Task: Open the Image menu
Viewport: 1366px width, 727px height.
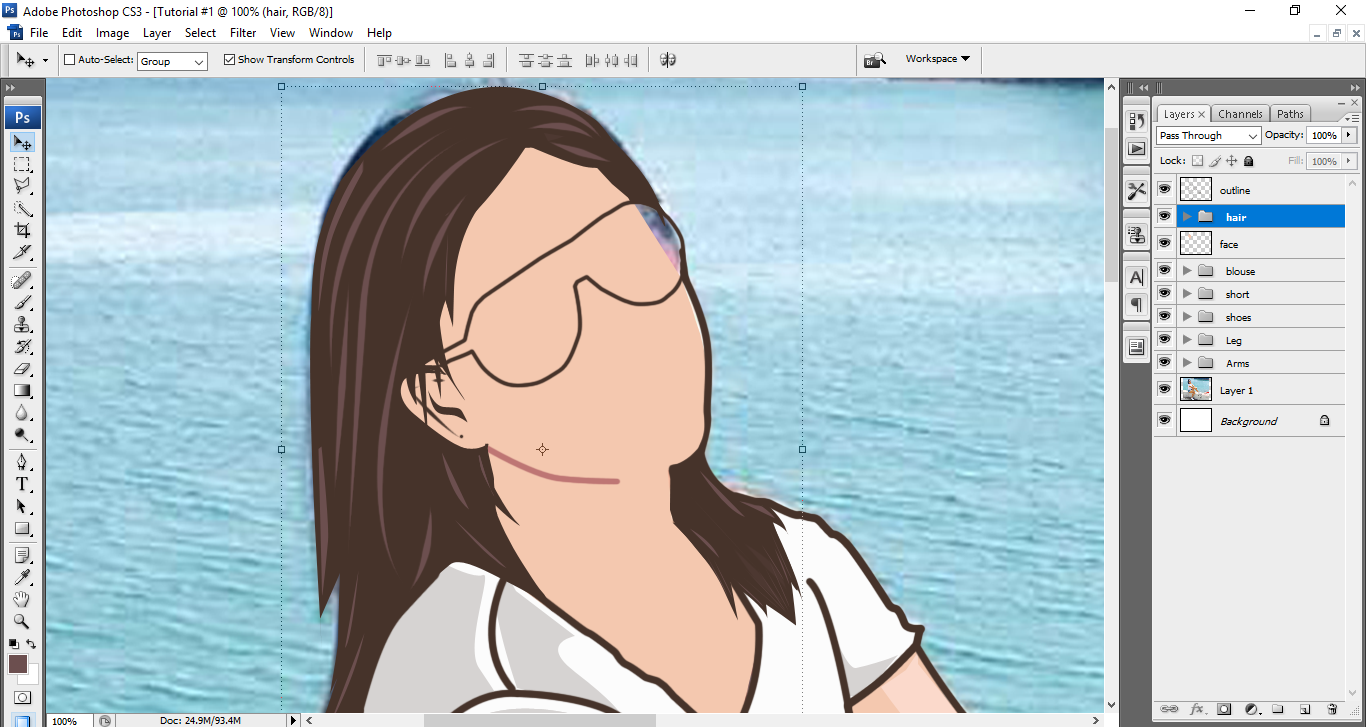Action: [112, 33]
